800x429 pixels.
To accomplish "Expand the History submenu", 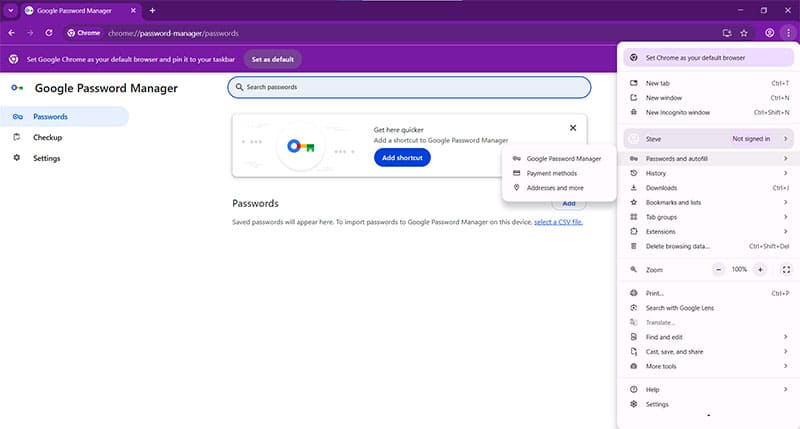I will 708,173.
